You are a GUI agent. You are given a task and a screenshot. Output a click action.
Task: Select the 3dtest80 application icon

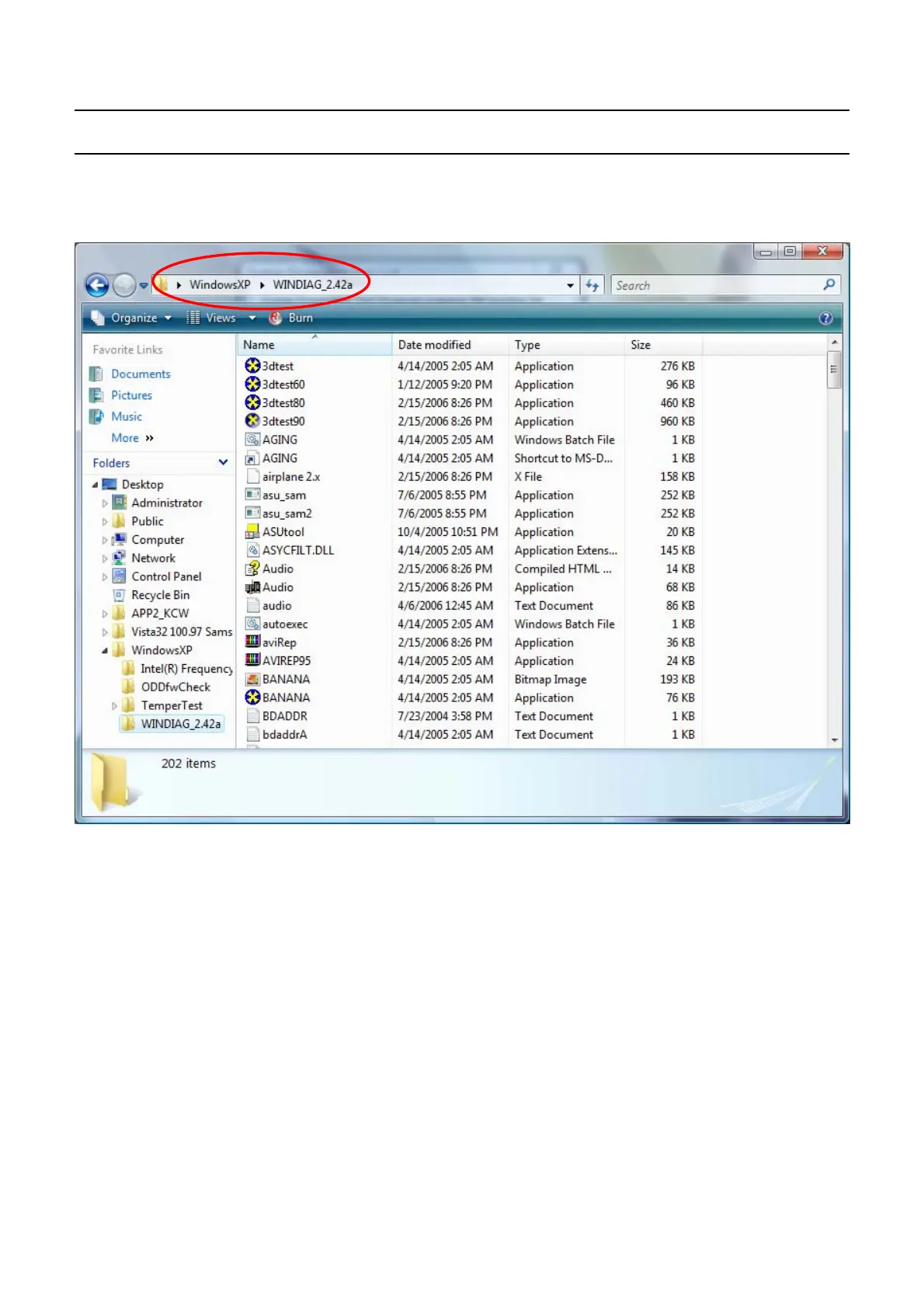pyautogui.click(x=252, y=403)
